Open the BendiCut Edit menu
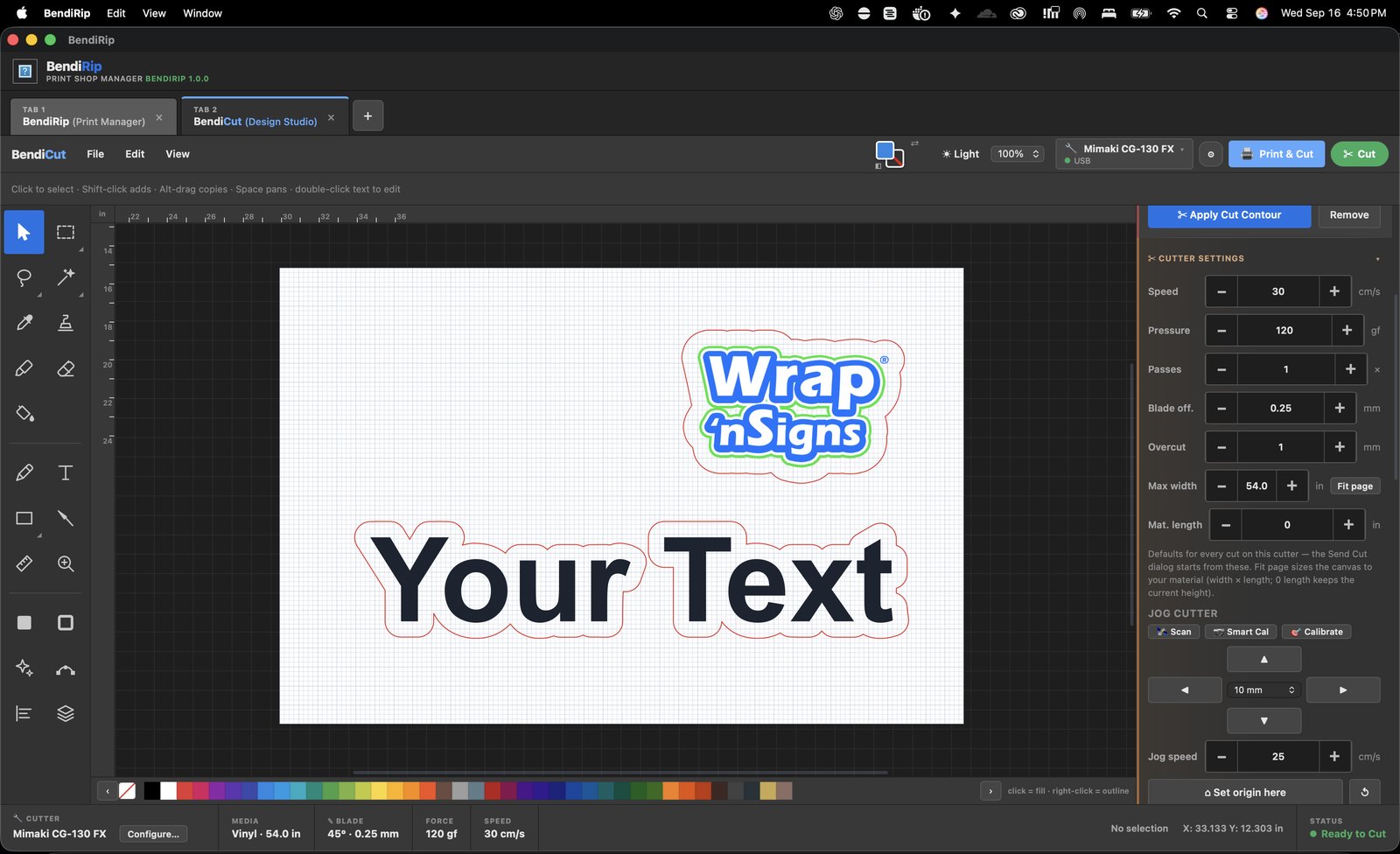Screen dimensions: 1400x854 click(135, 154)
